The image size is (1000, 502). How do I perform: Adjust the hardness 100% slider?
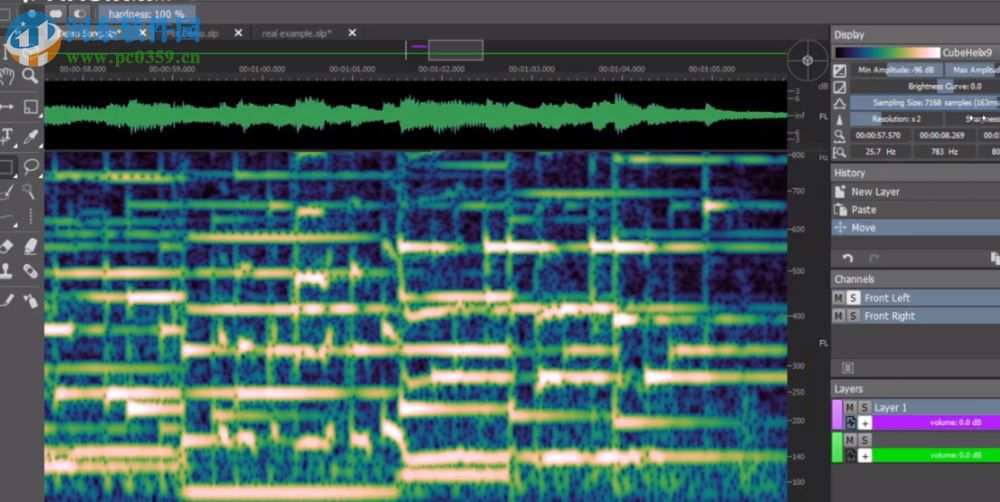(147, 13)
